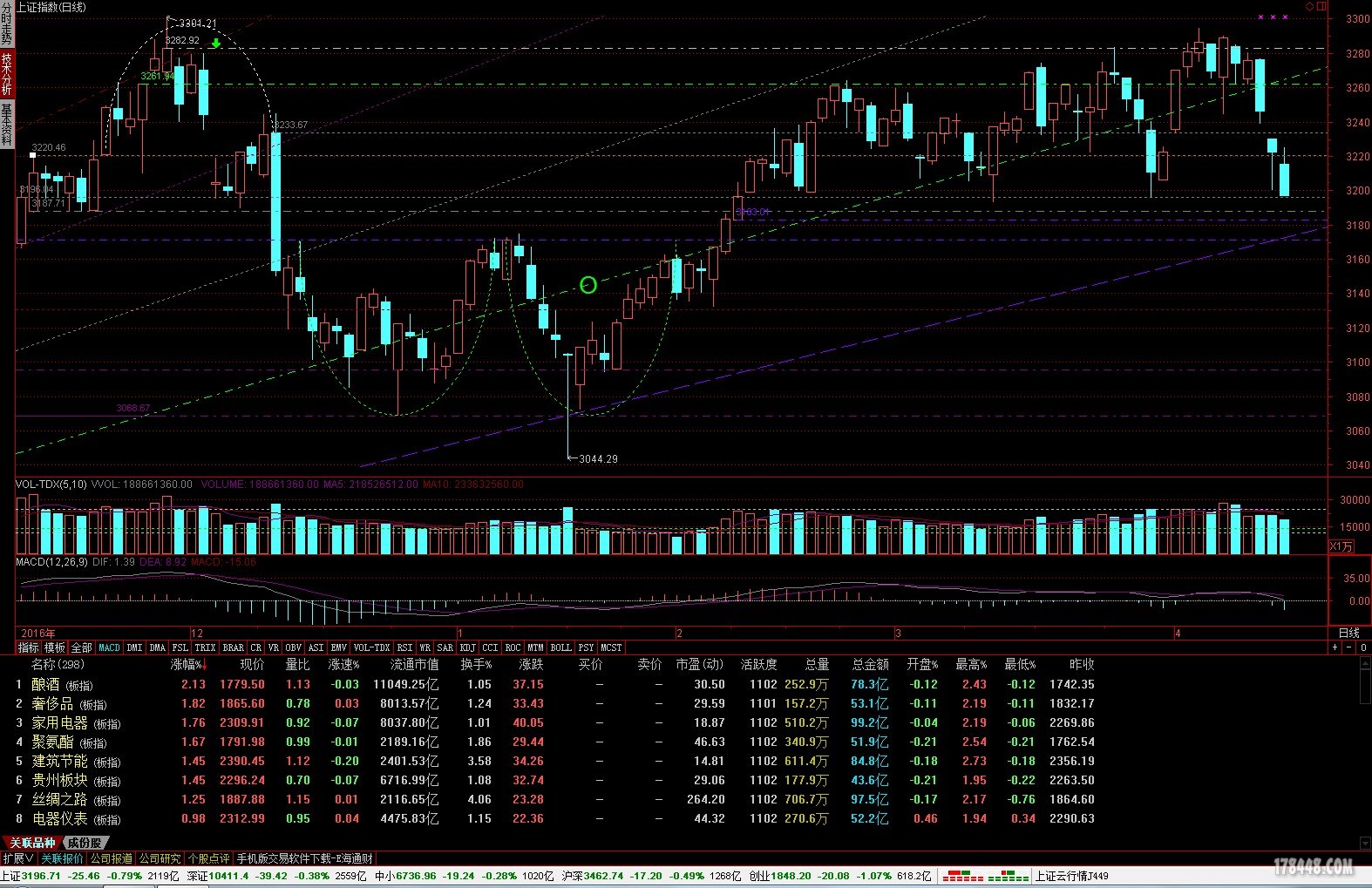Click the scroll-down arrow of the list scrollbar
The image size is (1372, 888).
tap(1365, 843)
